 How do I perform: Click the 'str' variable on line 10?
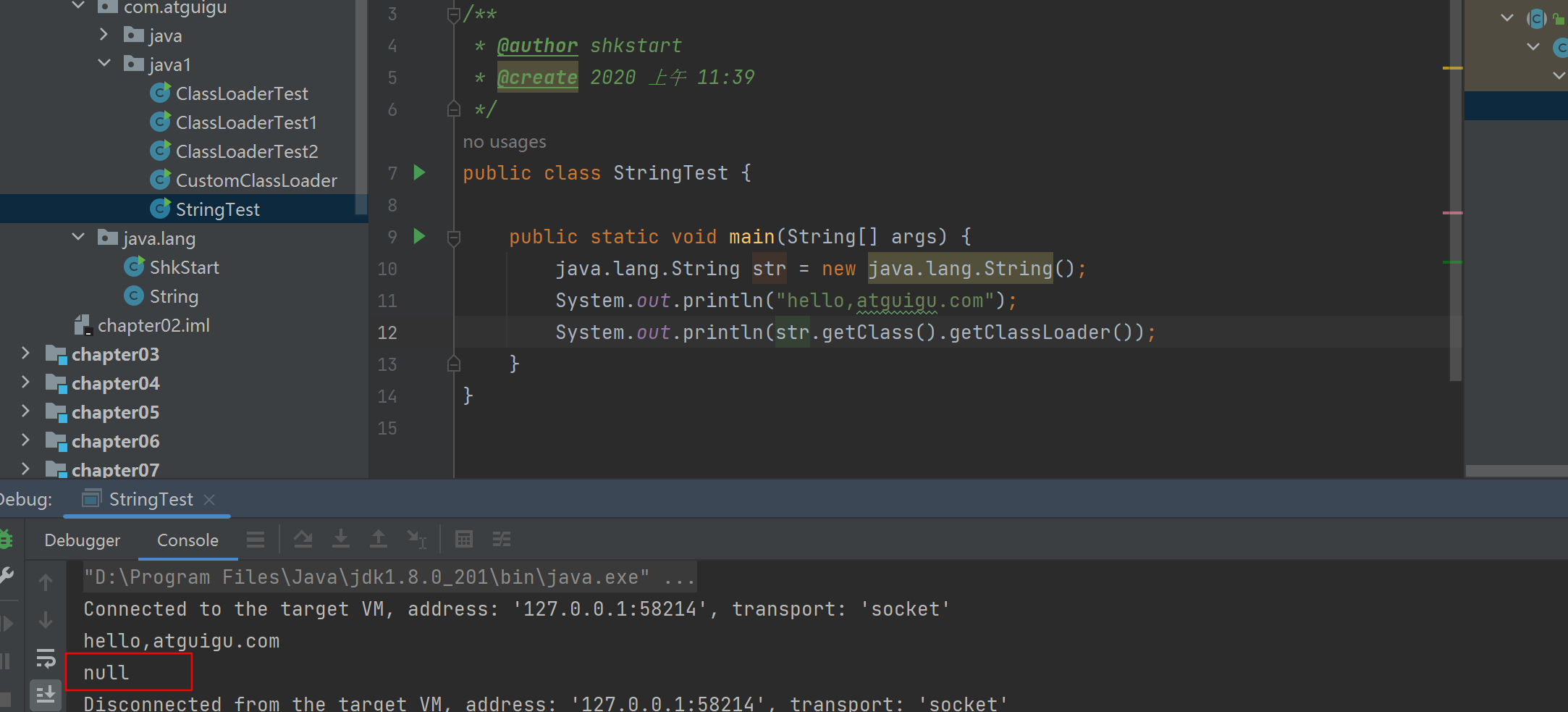click(x=769, y=269)
